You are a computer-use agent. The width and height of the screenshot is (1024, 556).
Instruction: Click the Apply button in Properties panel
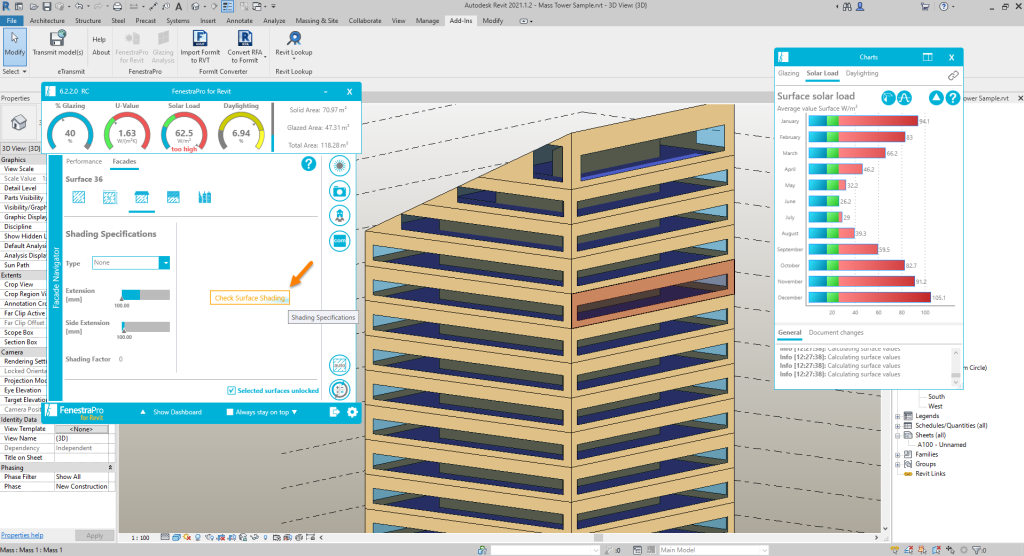[x=95, y=536]
